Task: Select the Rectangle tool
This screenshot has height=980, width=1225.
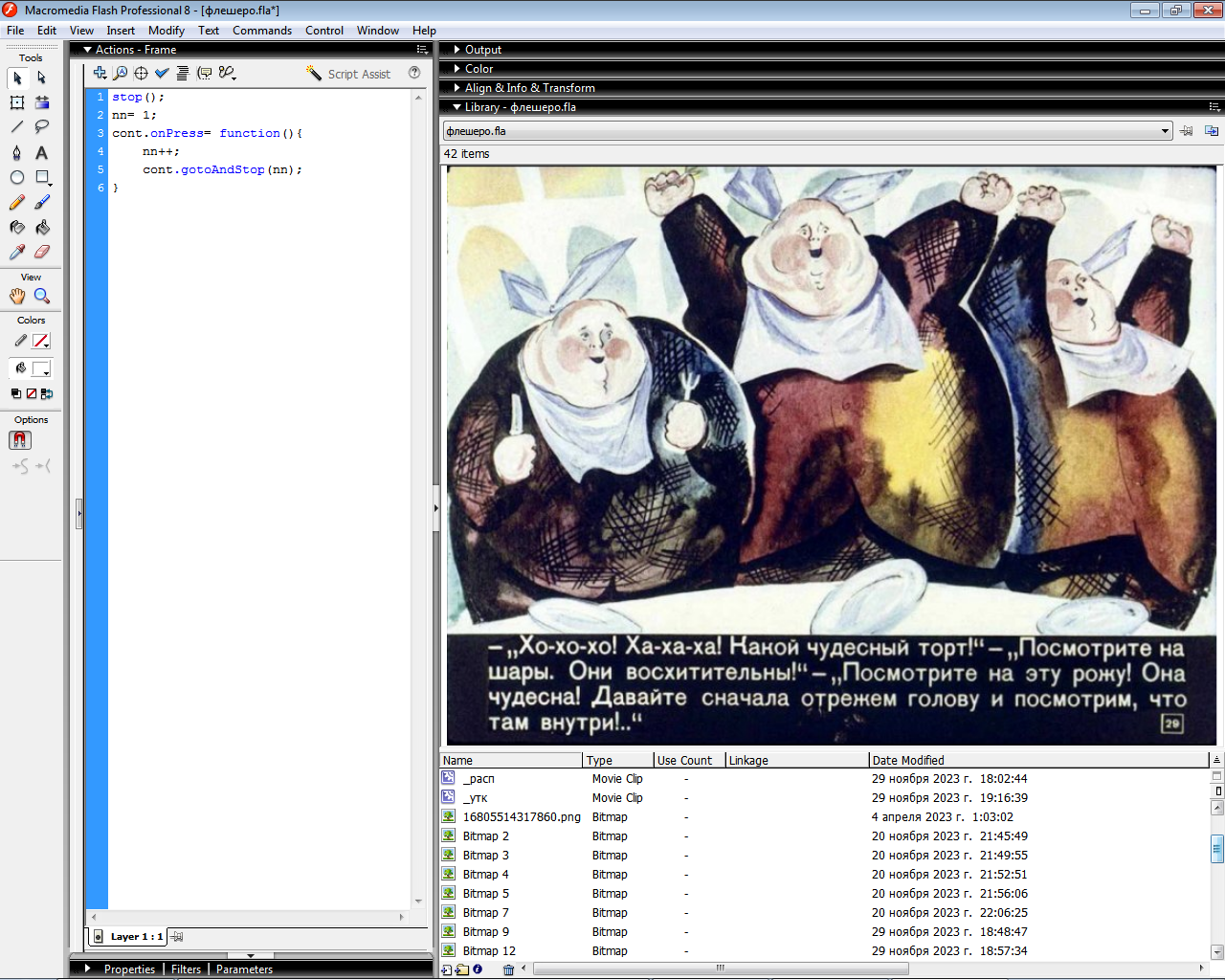Action: tap(42, 177)
